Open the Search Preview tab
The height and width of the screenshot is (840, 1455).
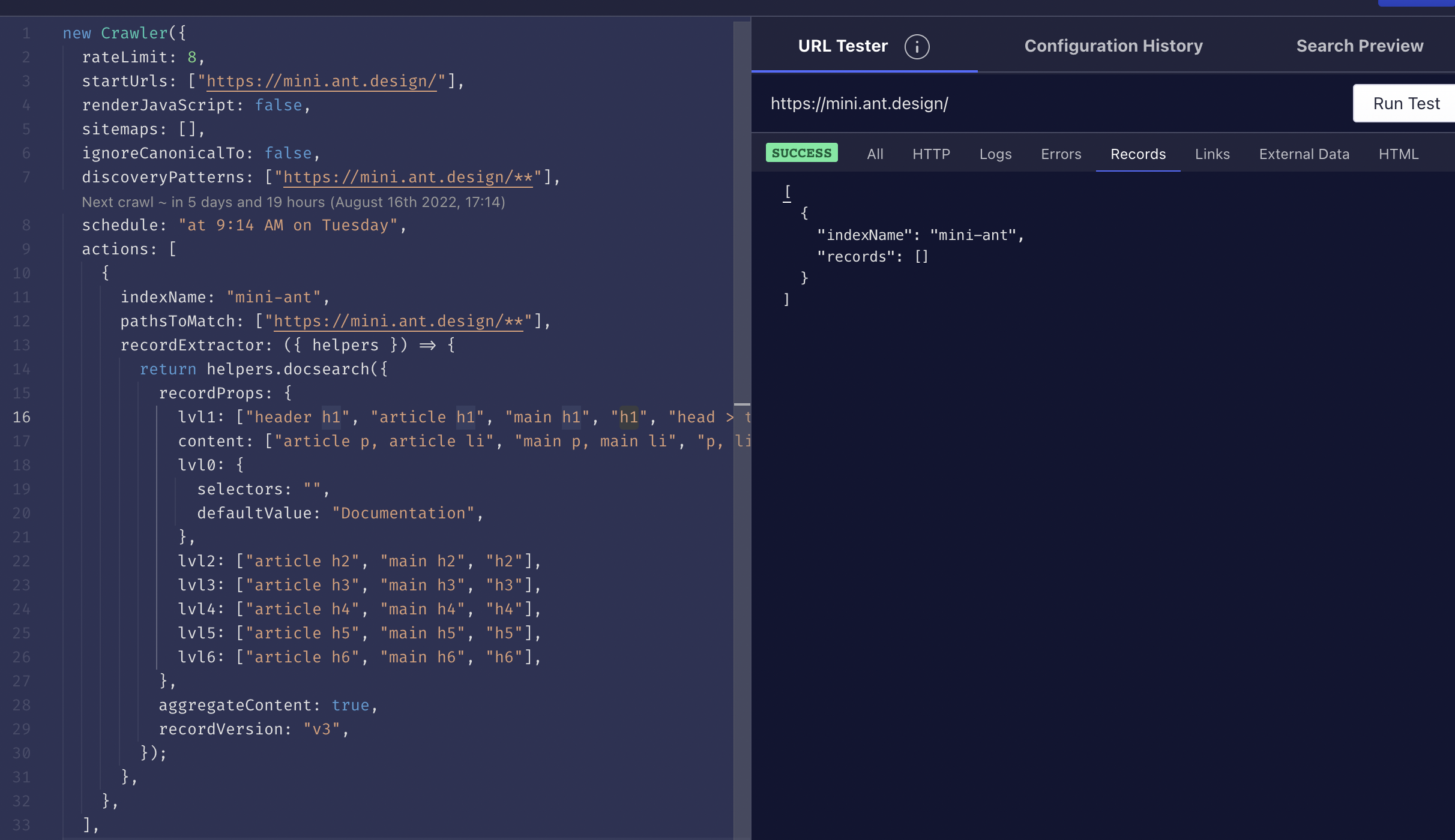(x=1360, y=46)
